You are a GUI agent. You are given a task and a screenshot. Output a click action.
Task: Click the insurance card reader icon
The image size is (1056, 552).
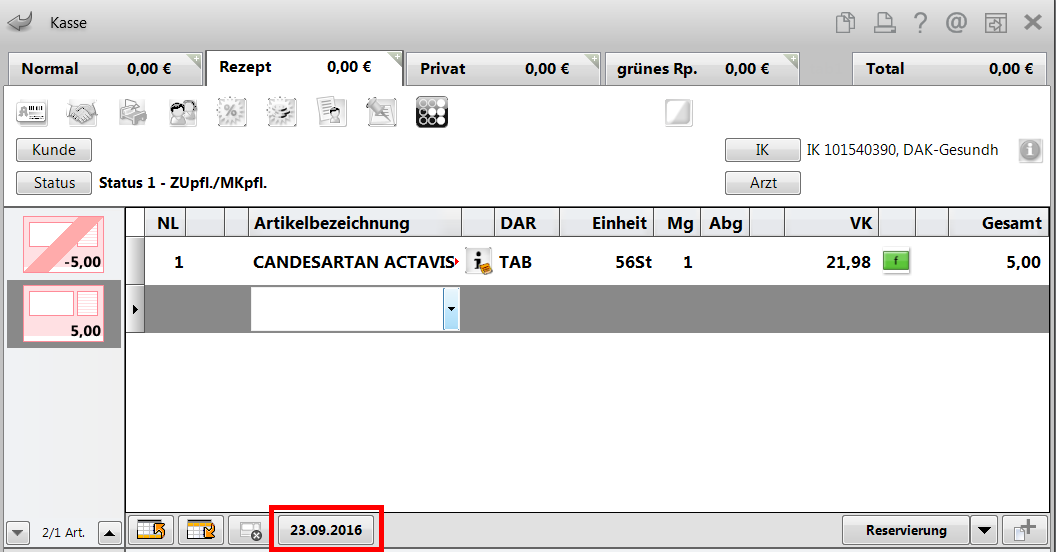click(x=32, y=112)
